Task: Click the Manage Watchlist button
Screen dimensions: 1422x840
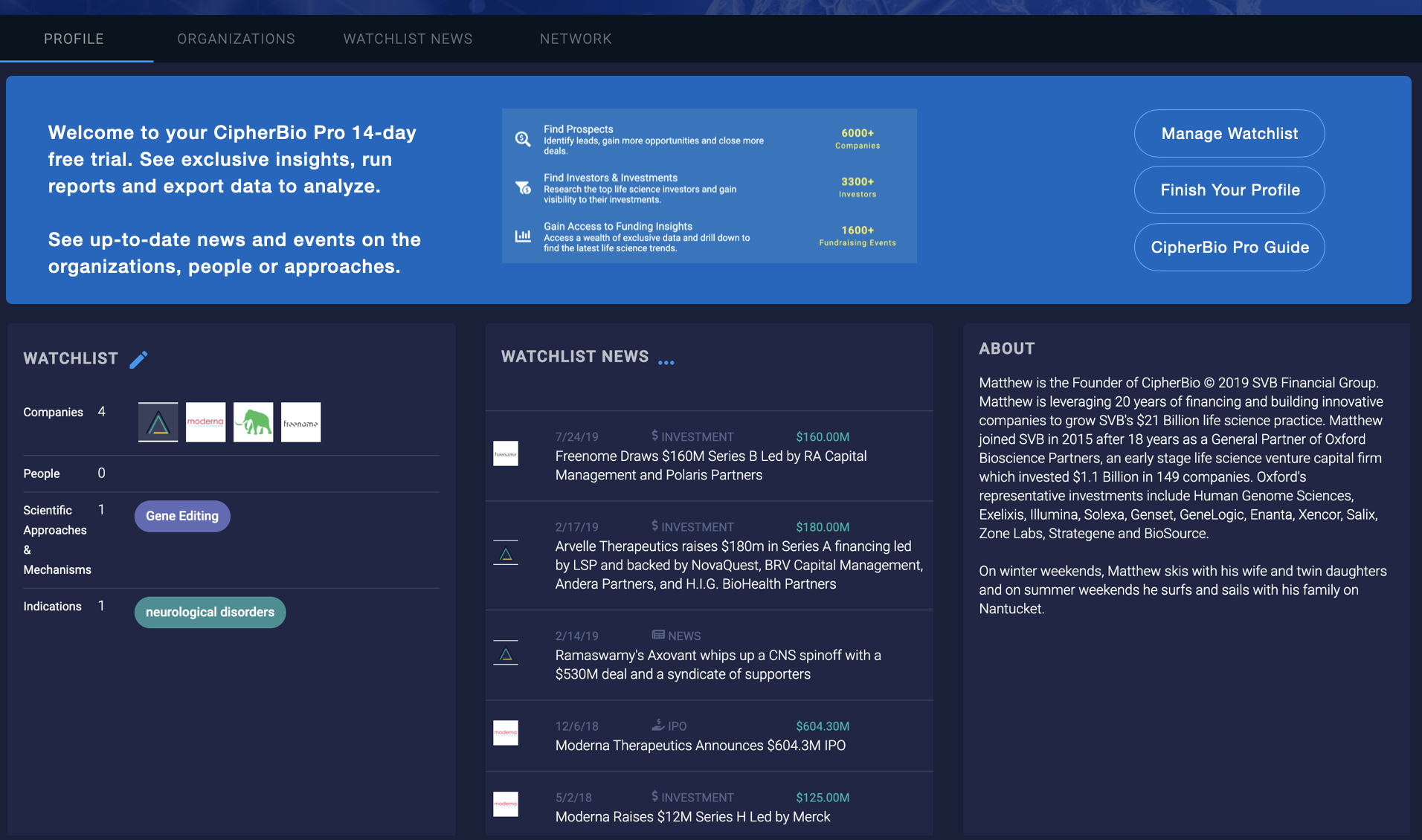Action: [1229, 134]
